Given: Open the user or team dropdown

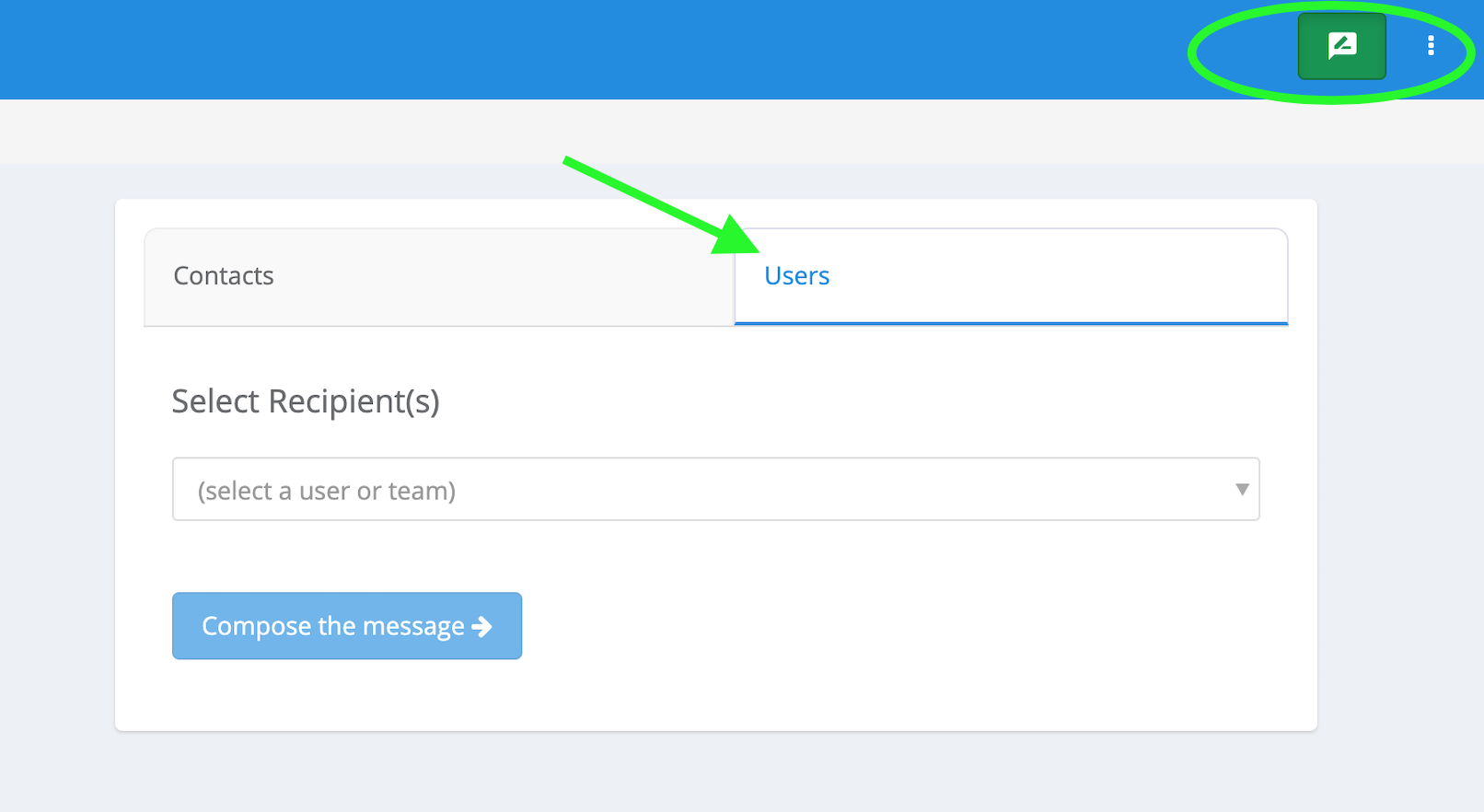Looking at the screenshot, I should (715, 490).
